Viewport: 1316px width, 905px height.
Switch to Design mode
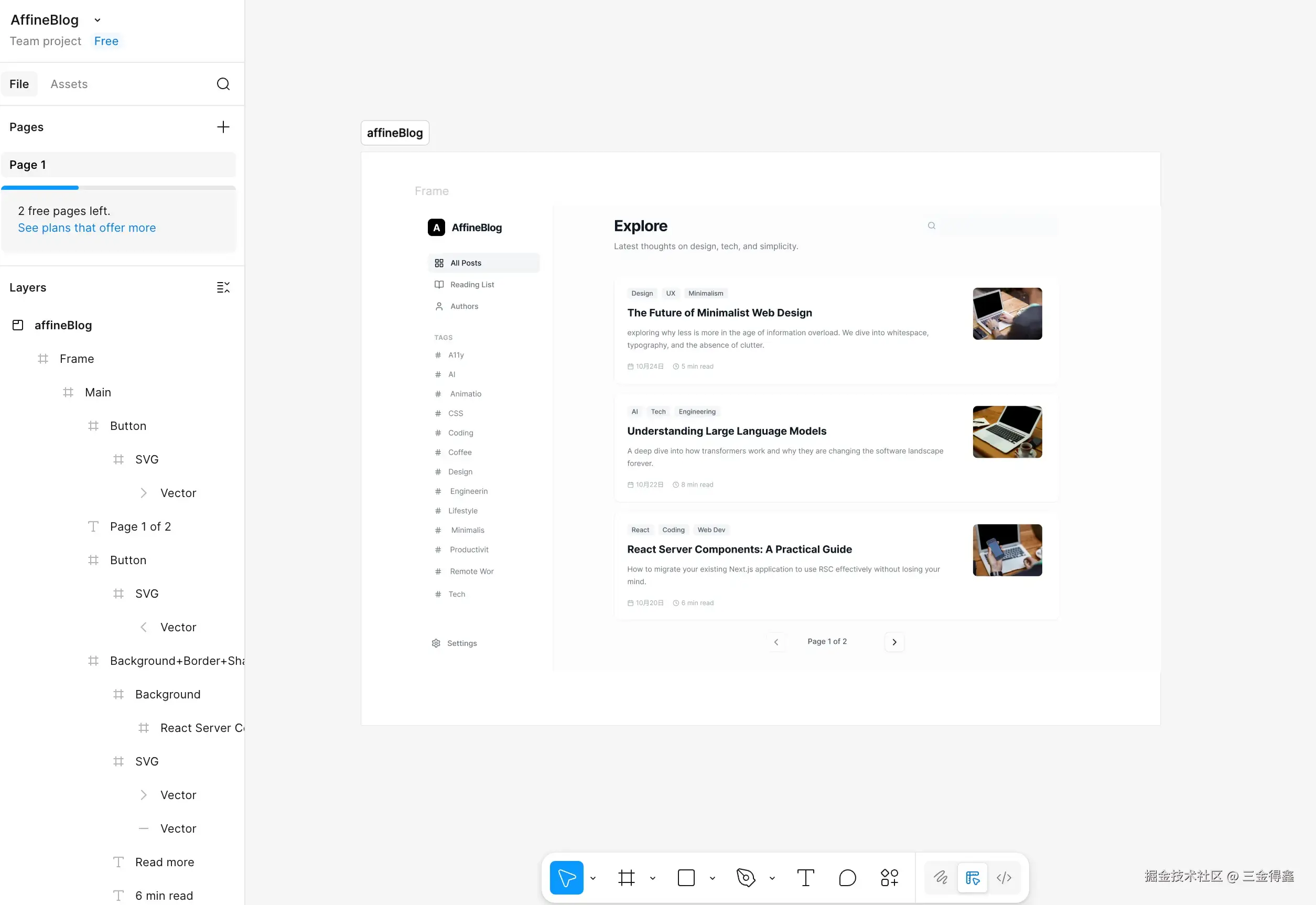973,877
